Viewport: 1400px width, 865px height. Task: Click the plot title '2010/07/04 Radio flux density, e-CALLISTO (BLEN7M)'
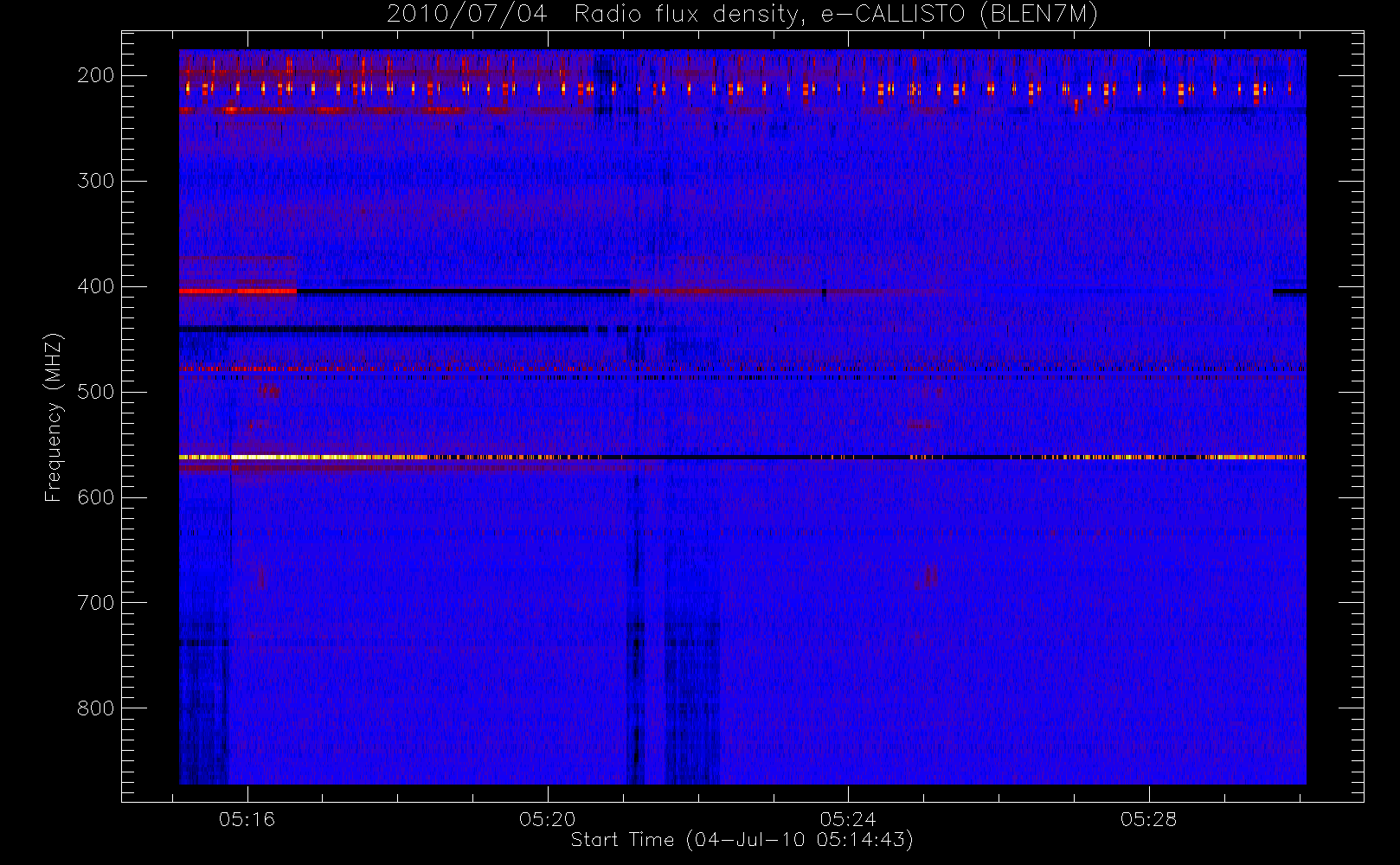[742, 14]
